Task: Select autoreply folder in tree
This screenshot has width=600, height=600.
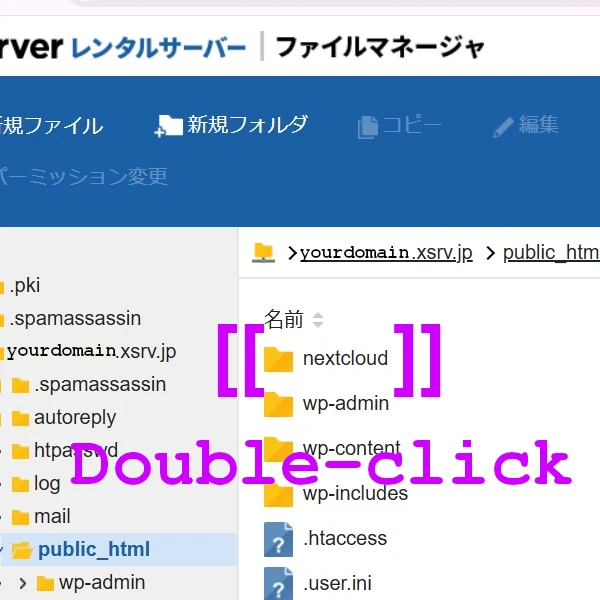Action: (x=75, y=417)
